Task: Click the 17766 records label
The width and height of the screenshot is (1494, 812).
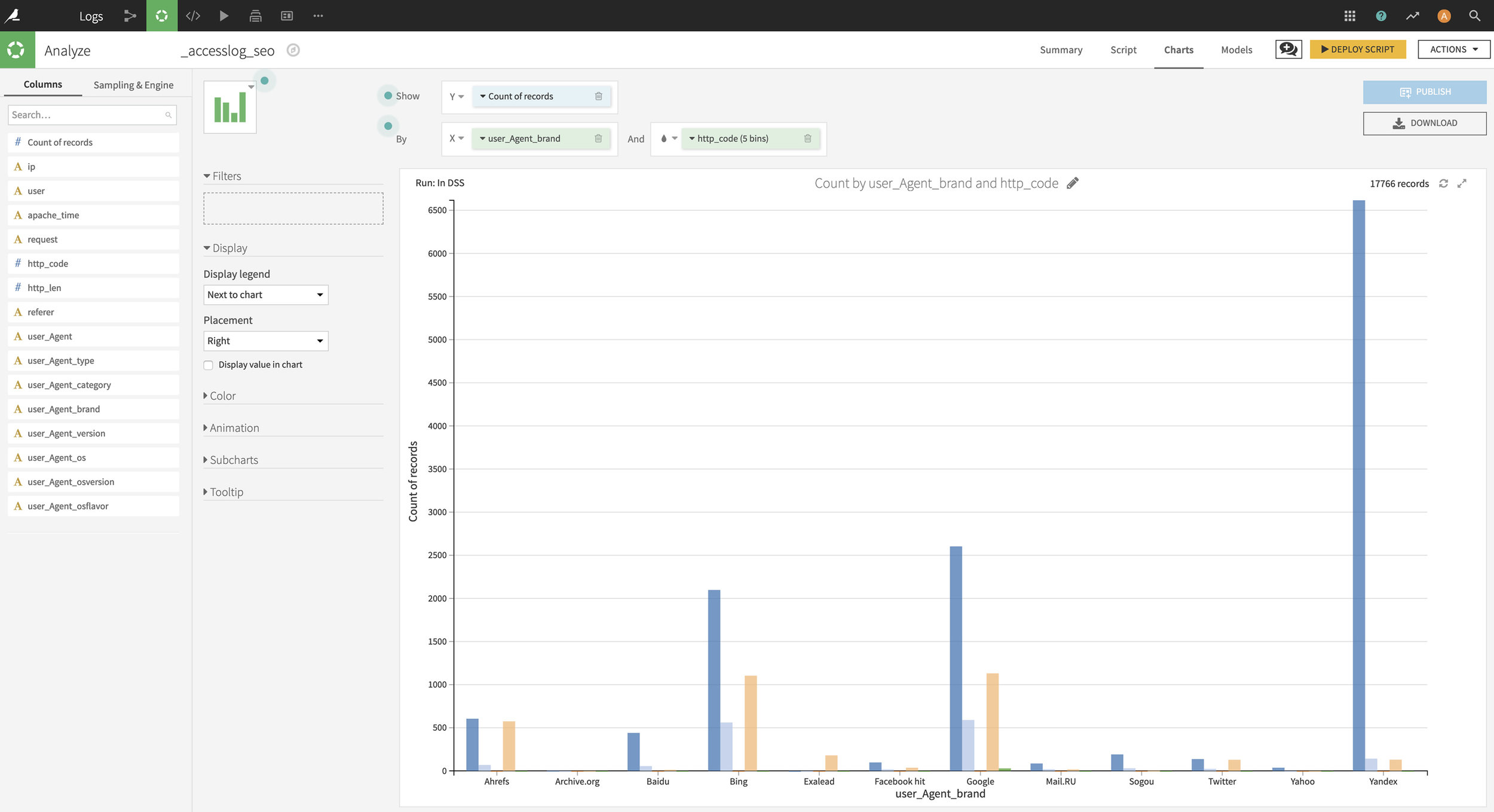Action: [1399, 183]
